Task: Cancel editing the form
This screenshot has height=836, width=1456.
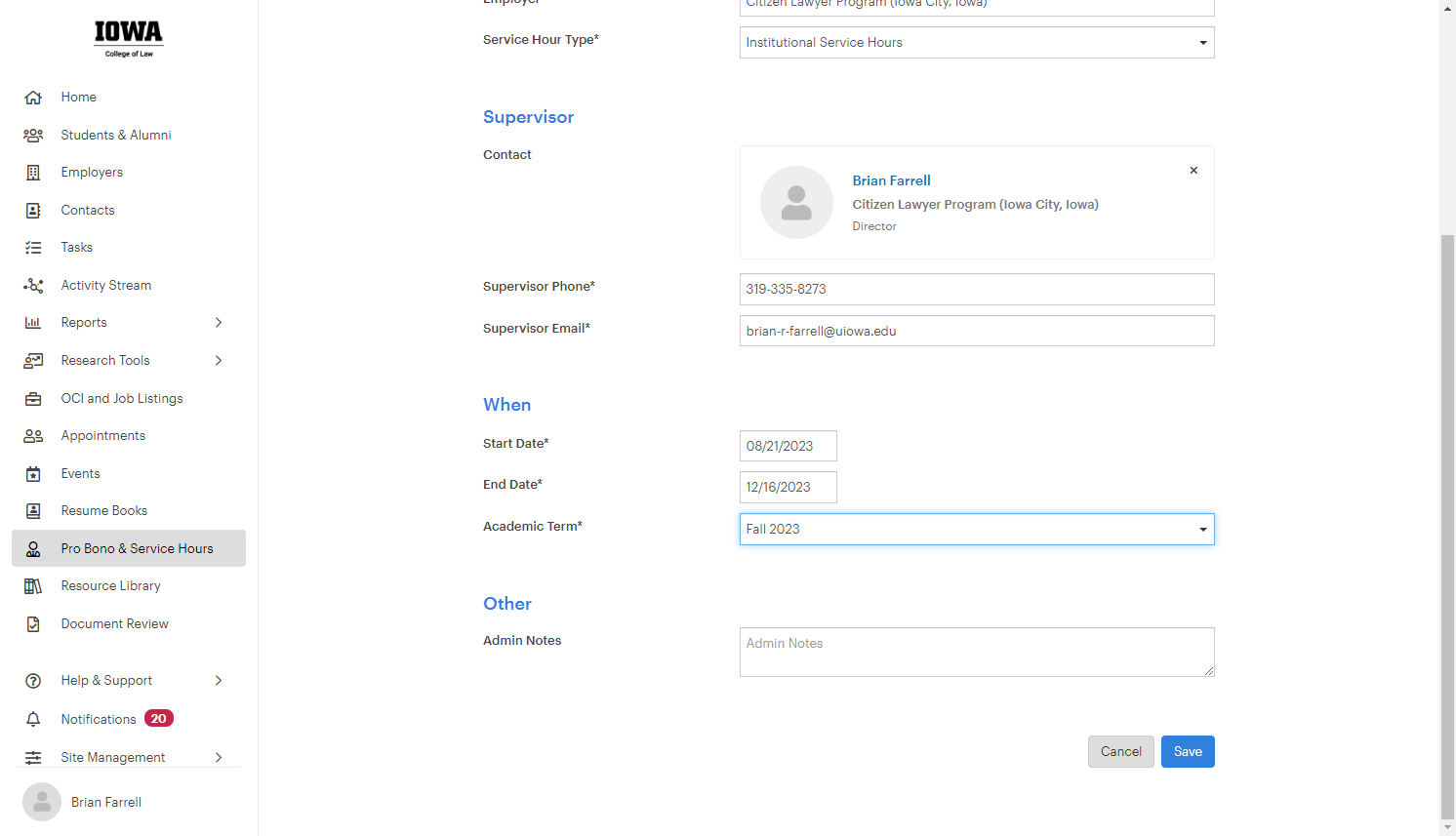Action: 1121,752
